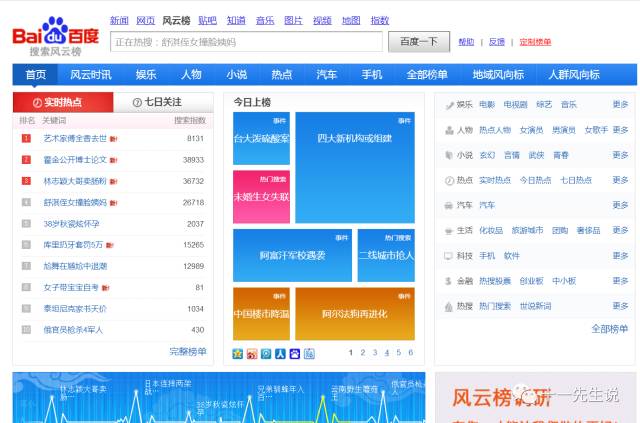Click the pink 未婚生女失联 tile
The width and height of the screenshot is (640, 423).
coord(261,196)
